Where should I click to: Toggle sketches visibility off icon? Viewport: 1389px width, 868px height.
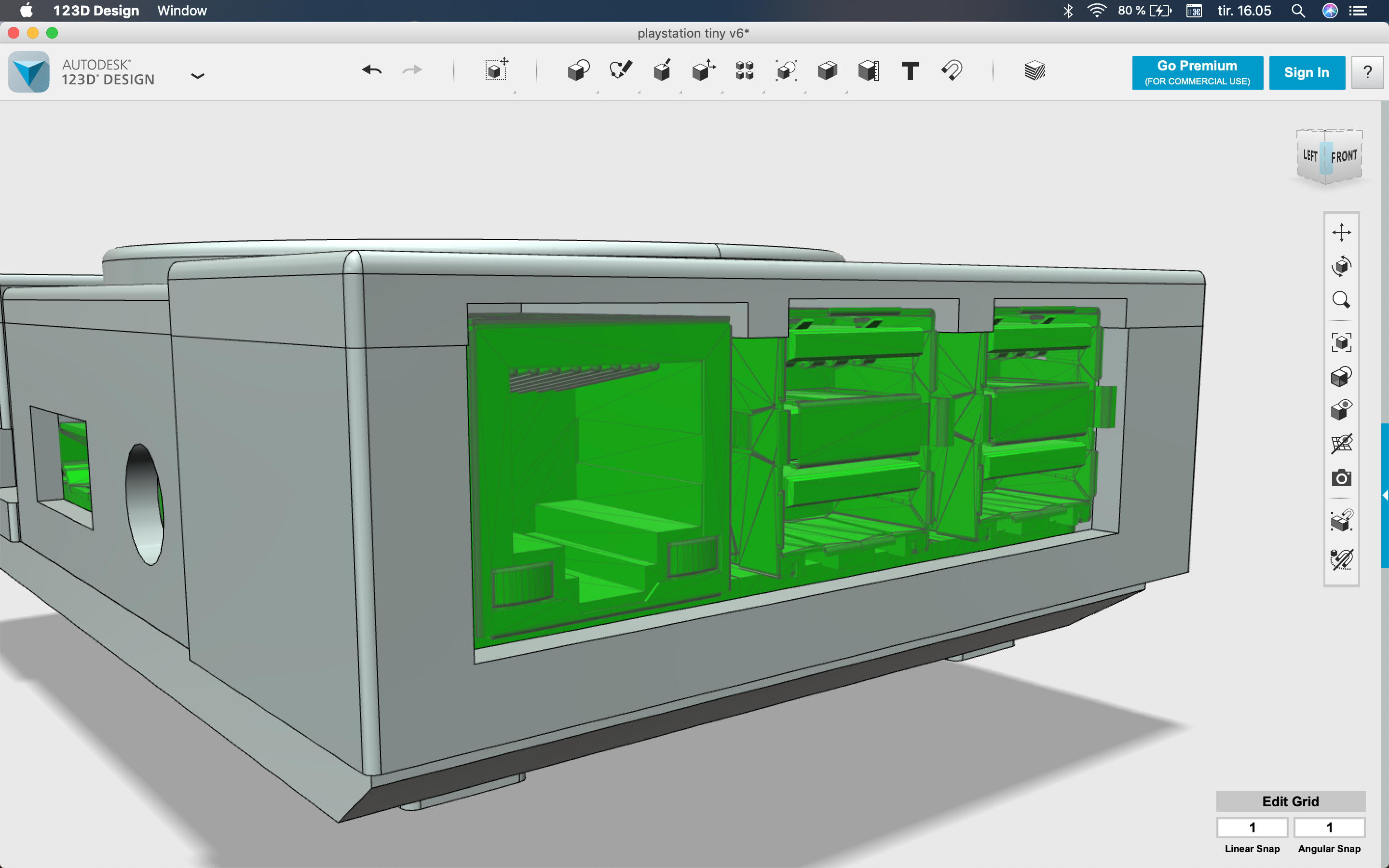[x=1341, y=558]
